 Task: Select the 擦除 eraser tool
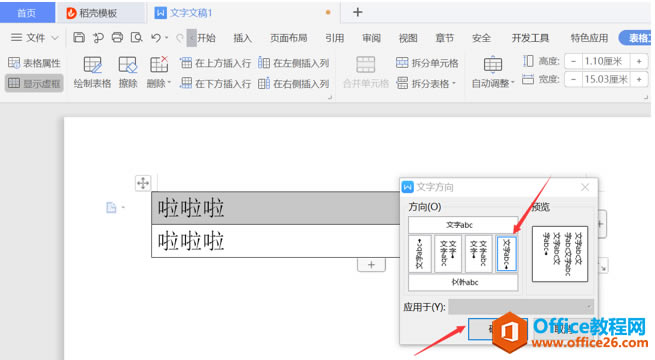point(128,72)
